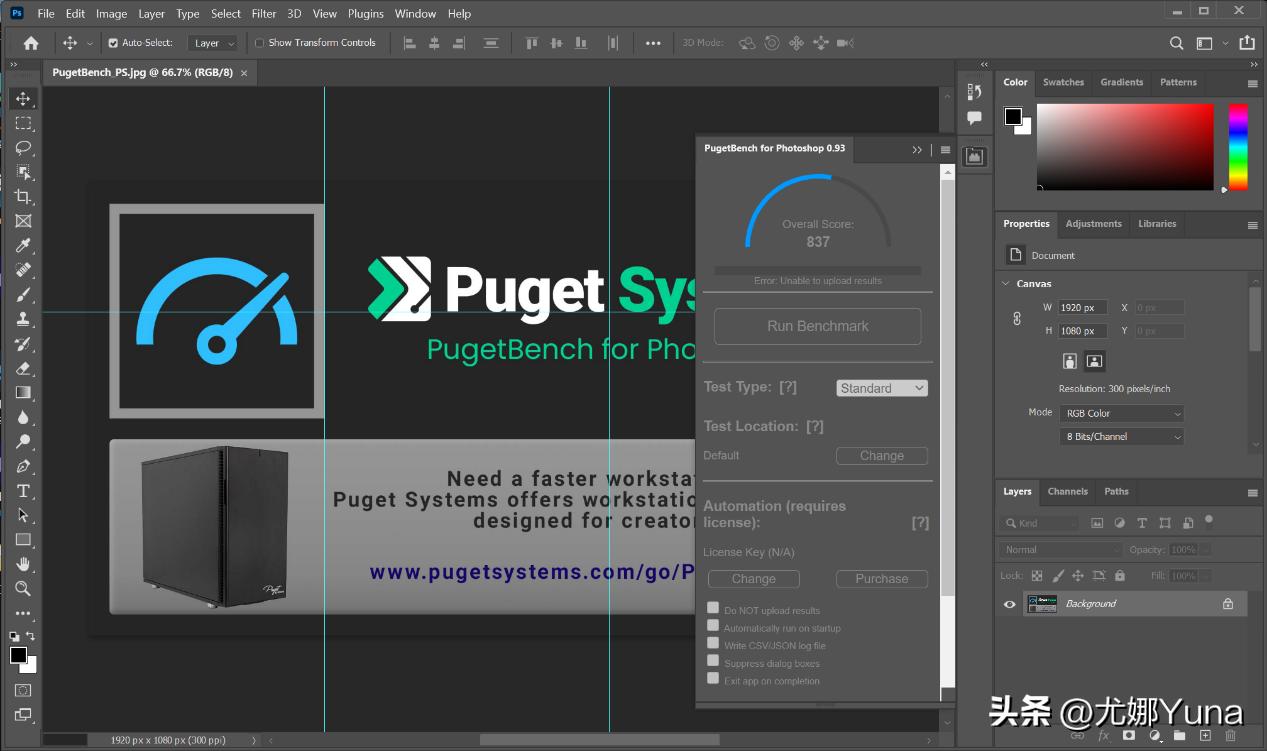This screenshot has width=1267, height=751.
Task: Expand the 8 Bits/Channel dropdown
Action: coord(1121,437)
